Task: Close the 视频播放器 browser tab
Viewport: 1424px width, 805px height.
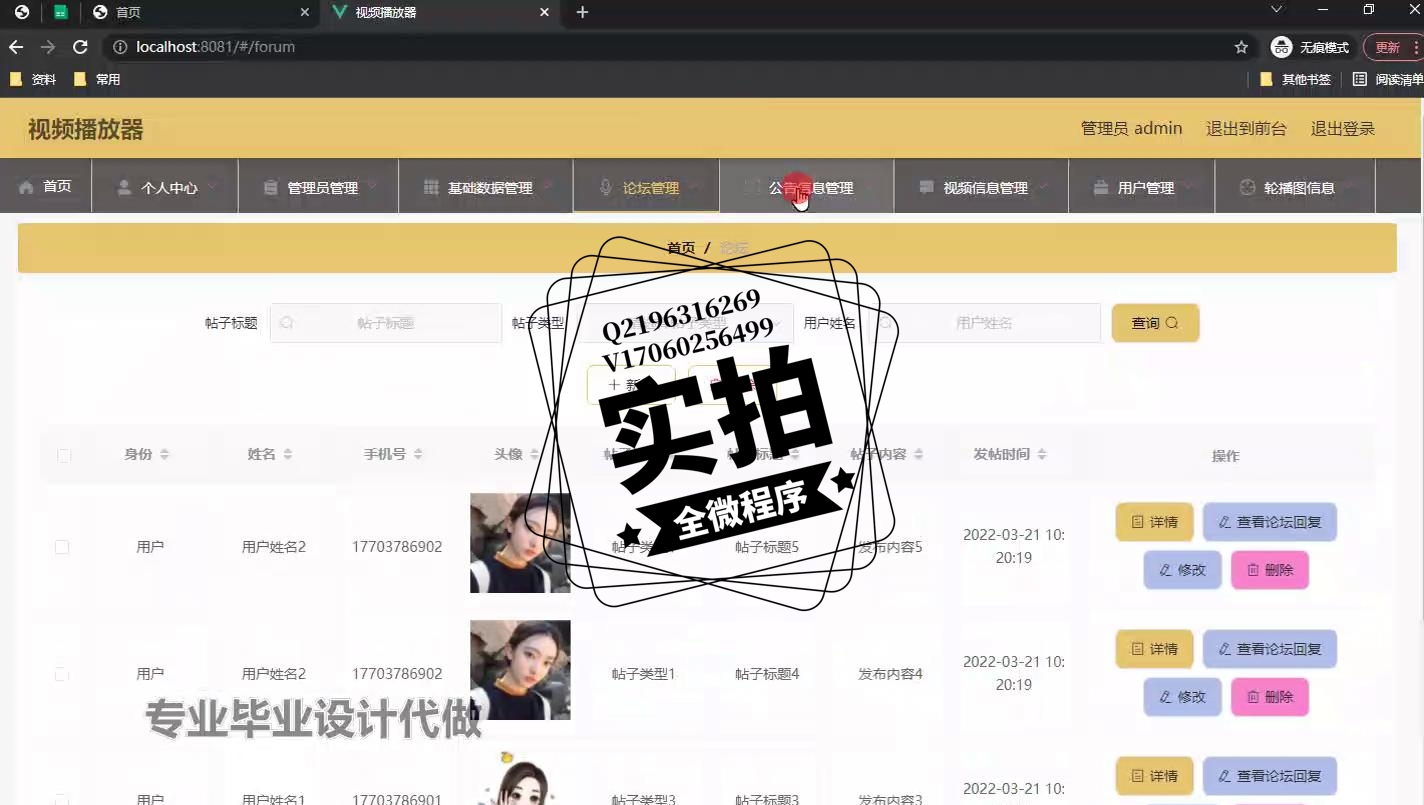Action: point(545,13)
